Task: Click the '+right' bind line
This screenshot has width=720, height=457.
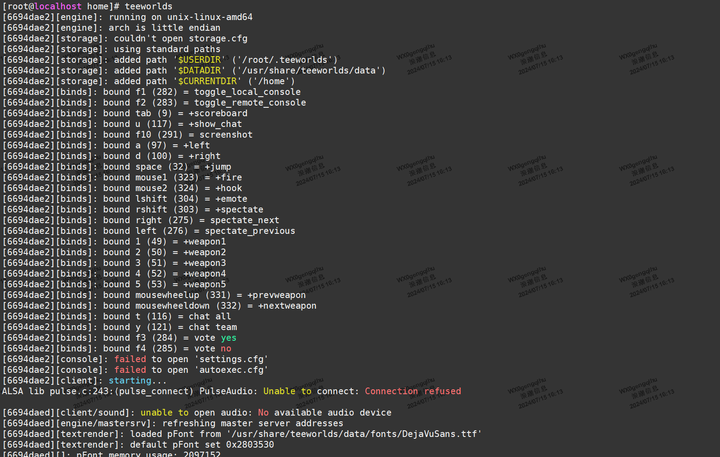Action: pos(111,156)
